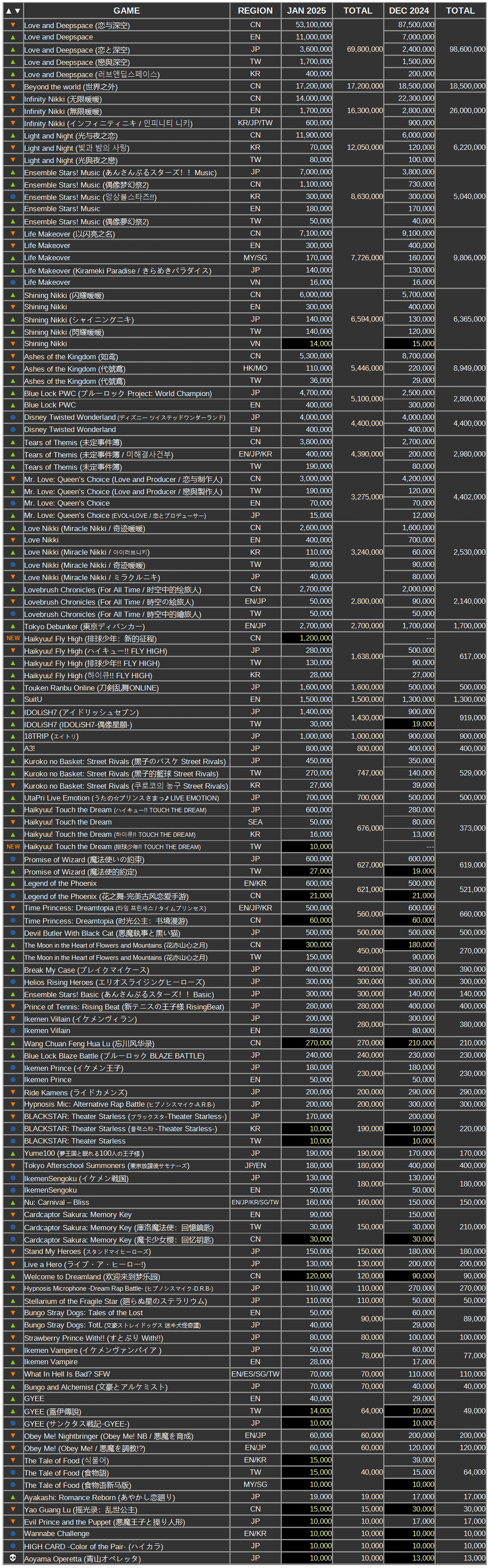Select the game name 'Wannabe Challenge'

tap(57, 1533)
